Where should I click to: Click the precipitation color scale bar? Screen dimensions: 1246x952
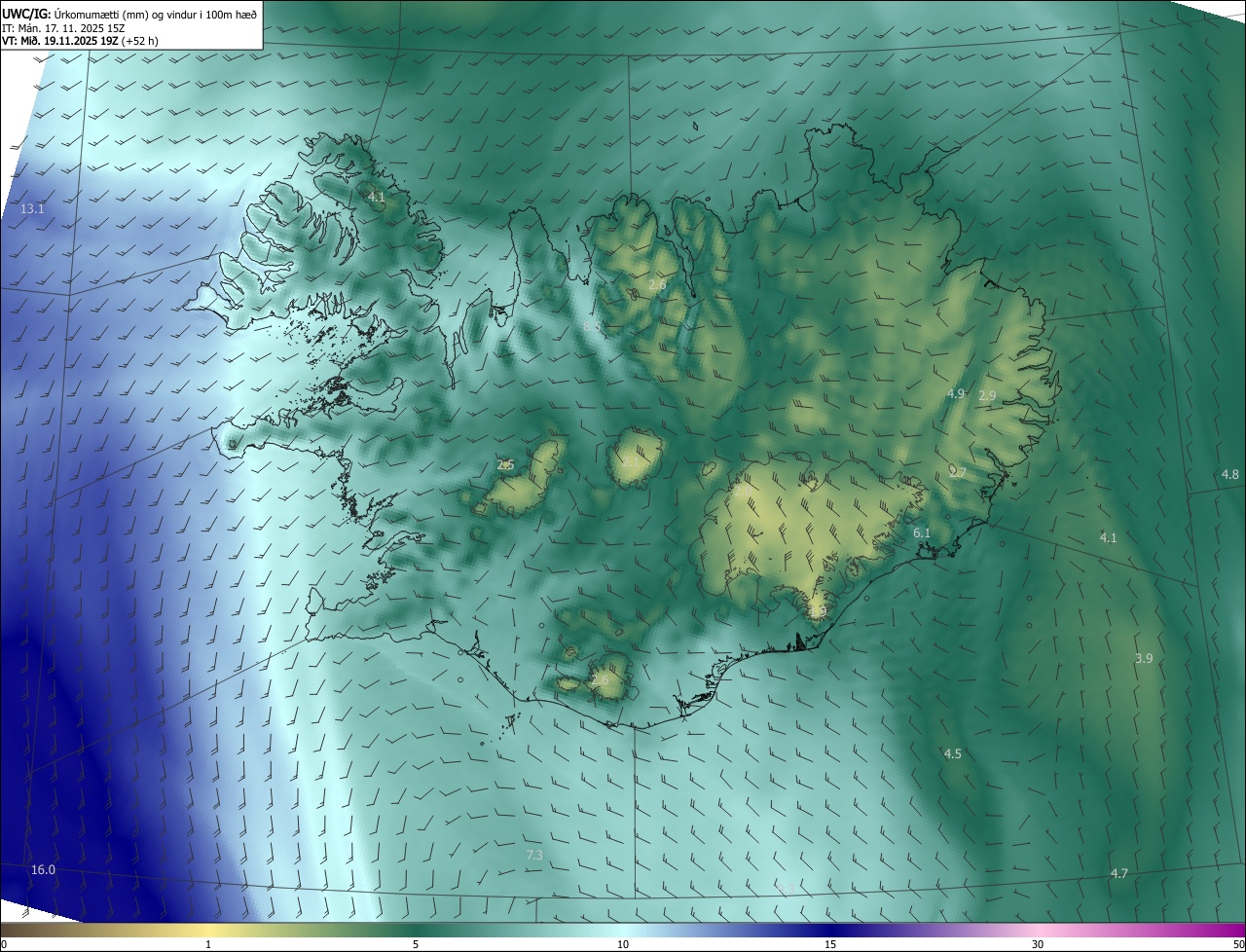[623, 930]
